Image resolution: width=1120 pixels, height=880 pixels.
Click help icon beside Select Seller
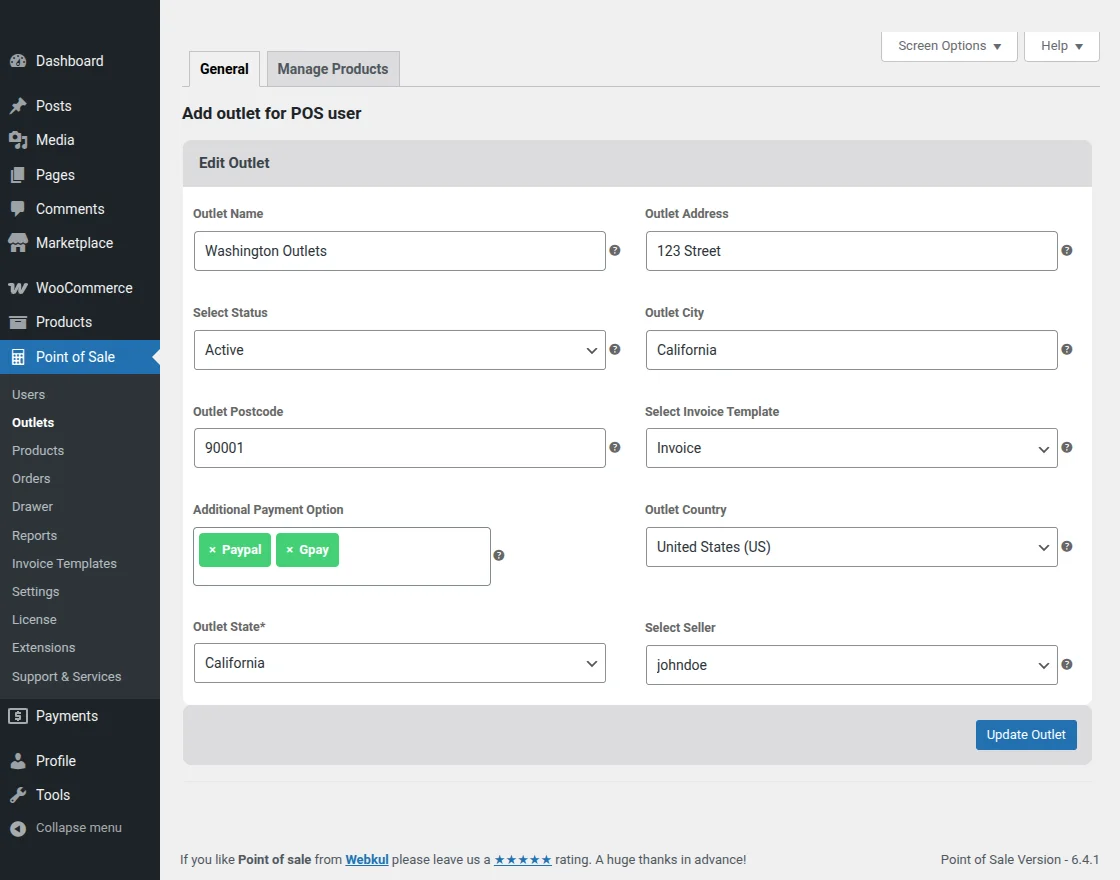point(1066,664)
